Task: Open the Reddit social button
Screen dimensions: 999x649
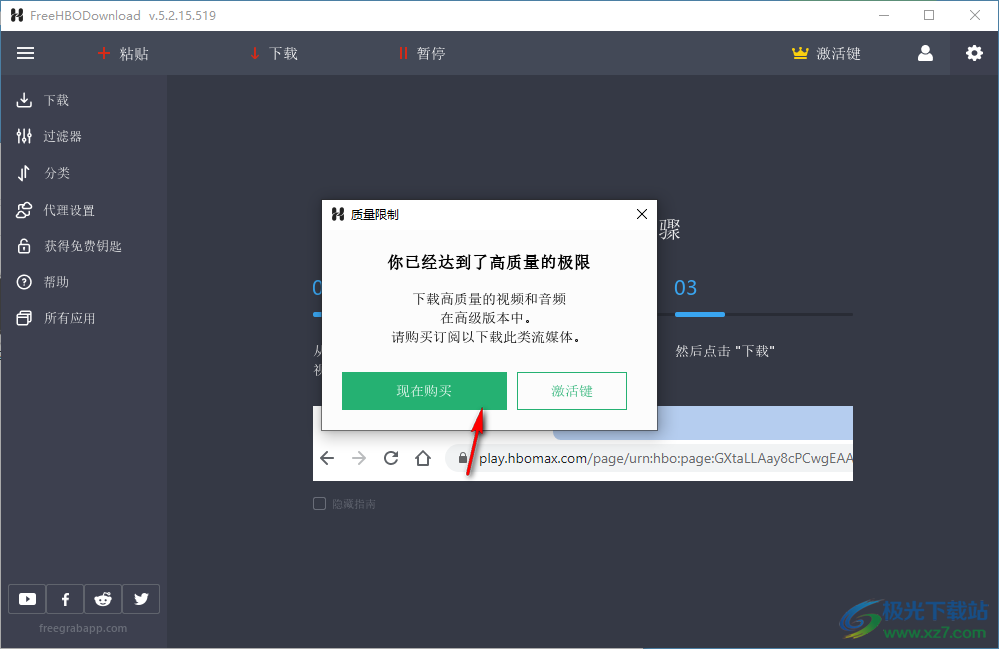Action: [x=103, y=599]
